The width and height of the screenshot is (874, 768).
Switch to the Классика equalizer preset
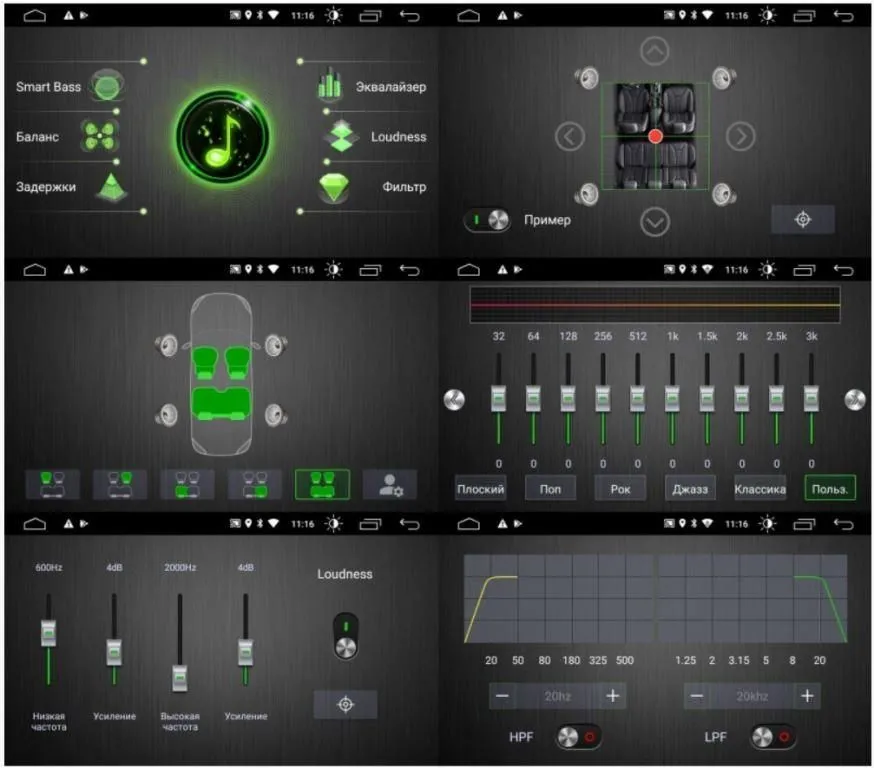(x=760, y=488)
